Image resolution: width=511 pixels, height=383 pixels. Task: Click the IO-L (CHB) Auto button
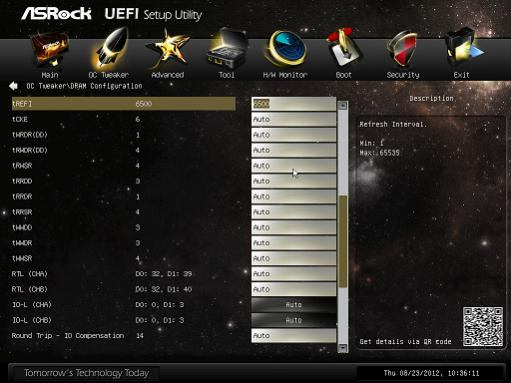[294, 320]
